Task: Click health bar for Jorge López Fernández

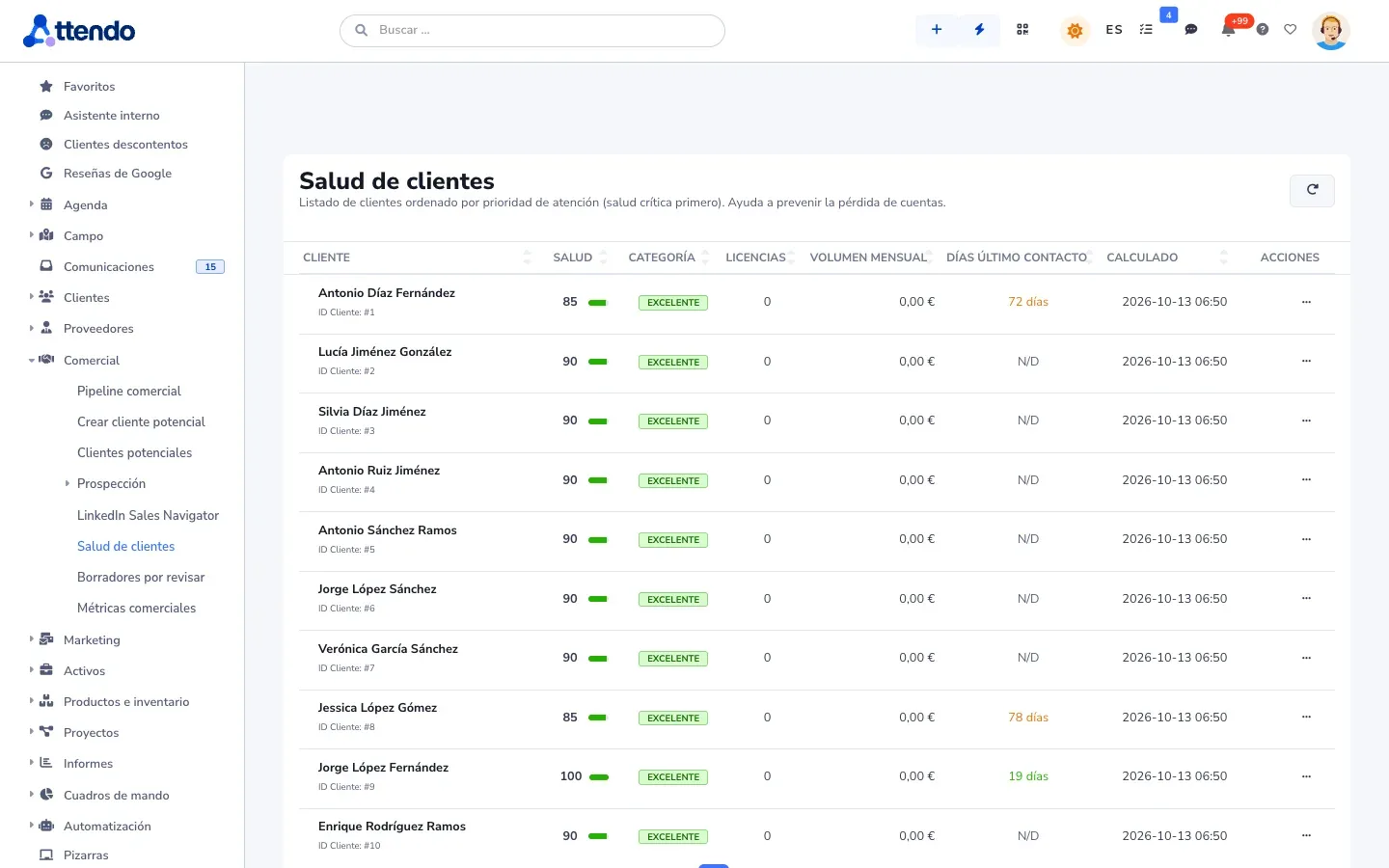Action: (599, 777)
